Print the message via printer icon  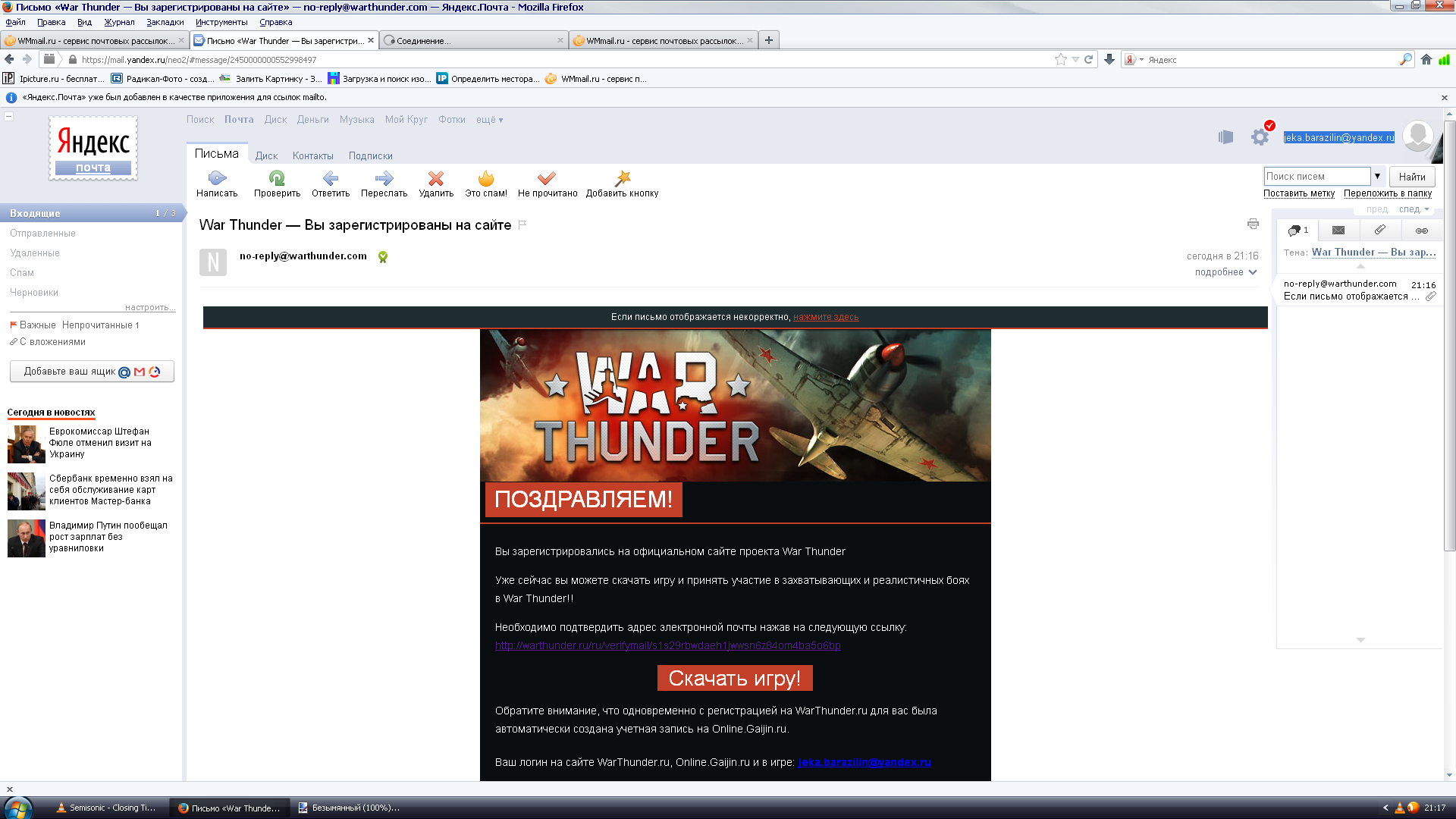pyautogui.click(x=1253, y=224)
